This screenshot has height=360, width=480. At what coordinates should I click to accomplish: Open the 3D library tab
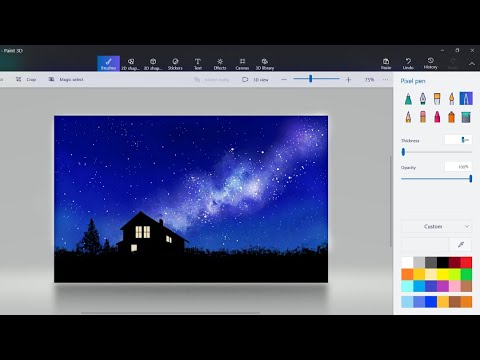point(265,63)
